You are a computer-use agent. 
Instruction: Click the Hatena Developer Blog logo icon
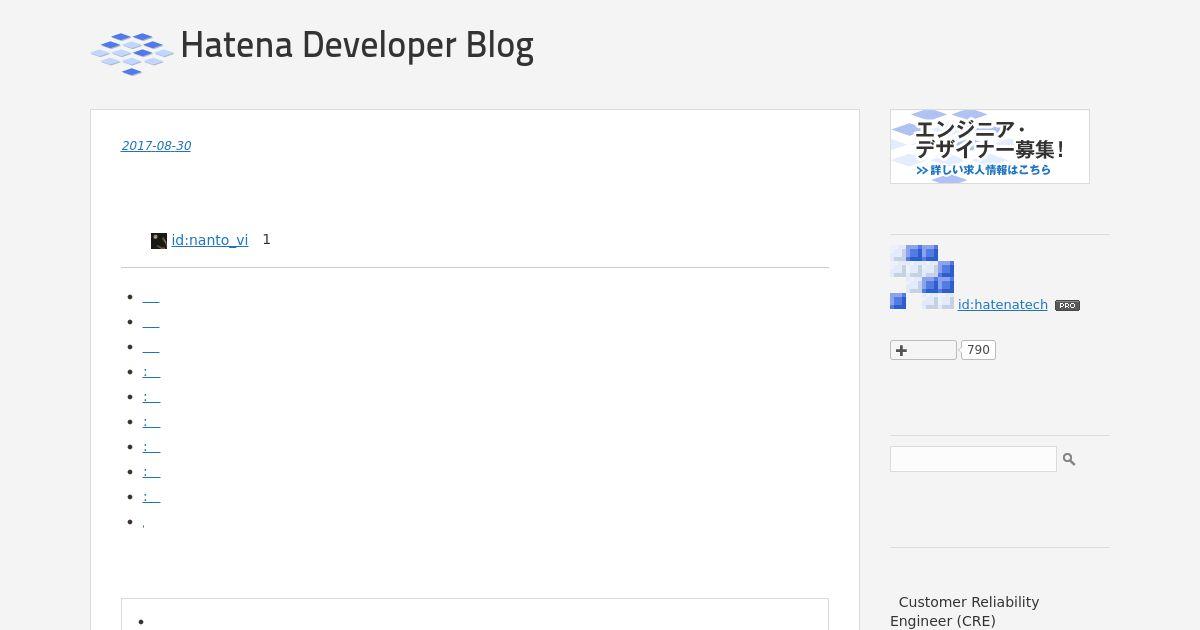coord(132,54)
